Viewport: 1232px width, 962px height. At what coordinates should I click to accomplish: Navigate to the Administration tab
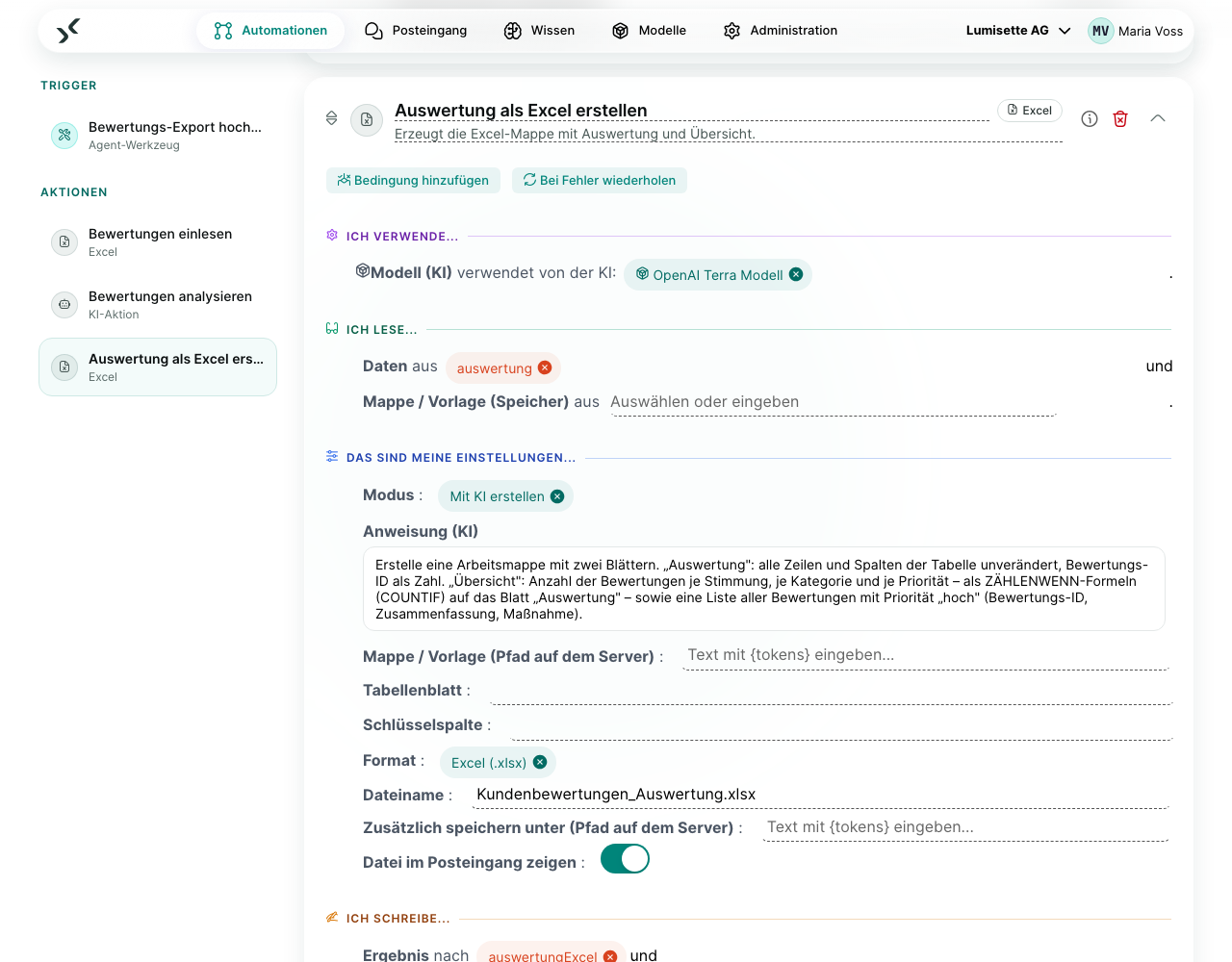point(781,31)
